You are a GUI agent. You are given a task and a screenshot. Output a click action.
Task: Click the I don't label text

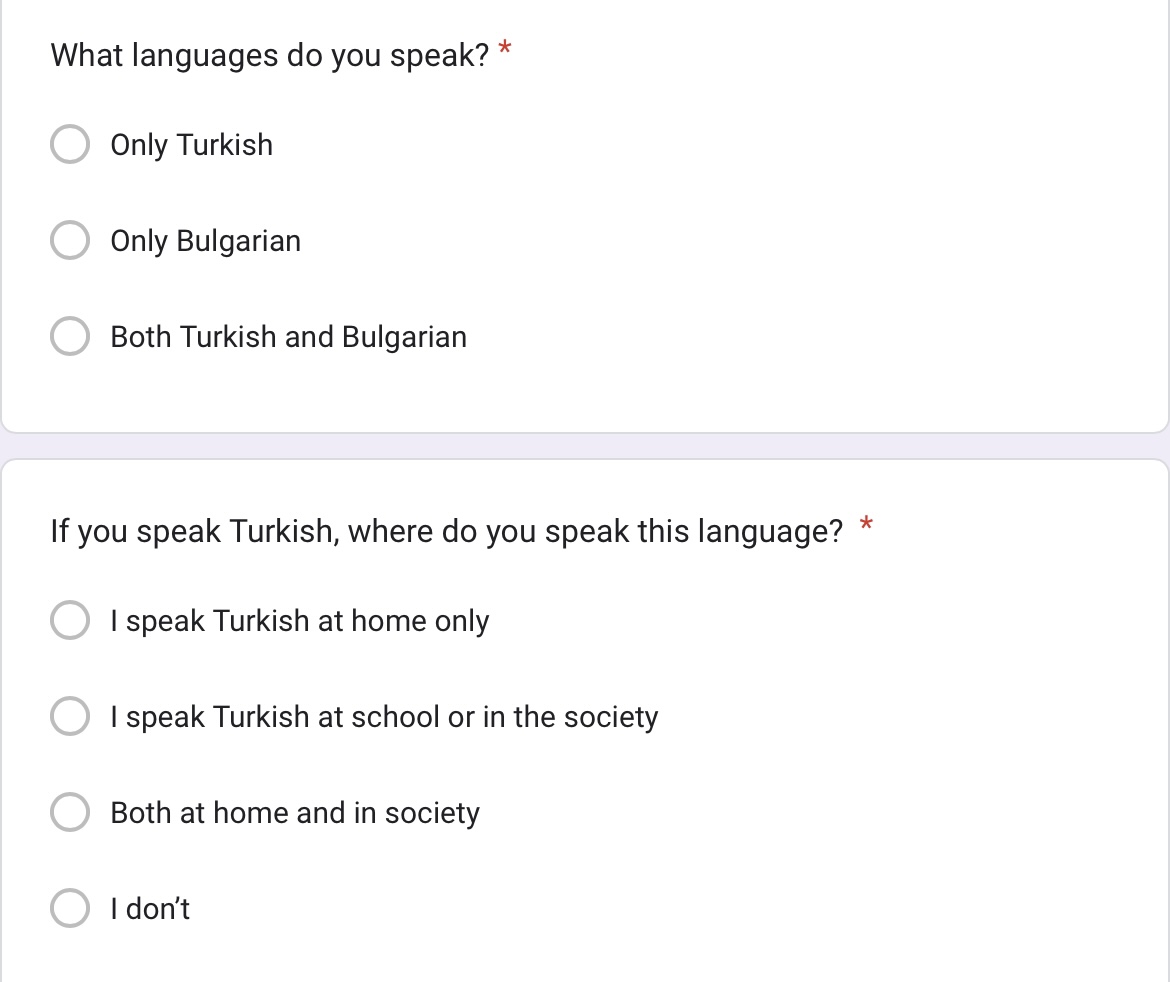[150, 909]
